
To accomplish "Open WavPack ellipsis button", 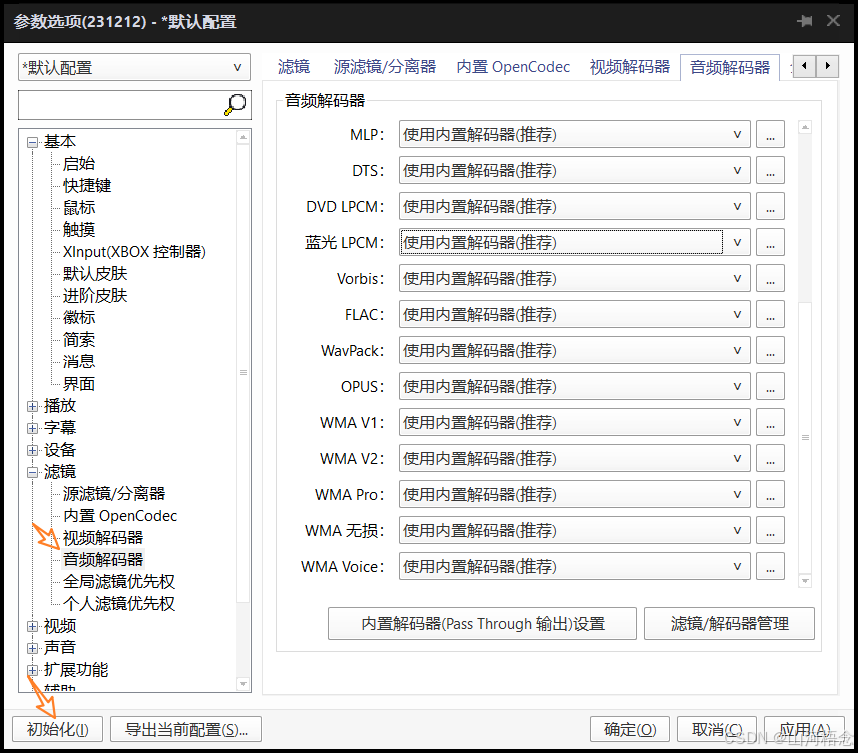I will coord(770,351).
